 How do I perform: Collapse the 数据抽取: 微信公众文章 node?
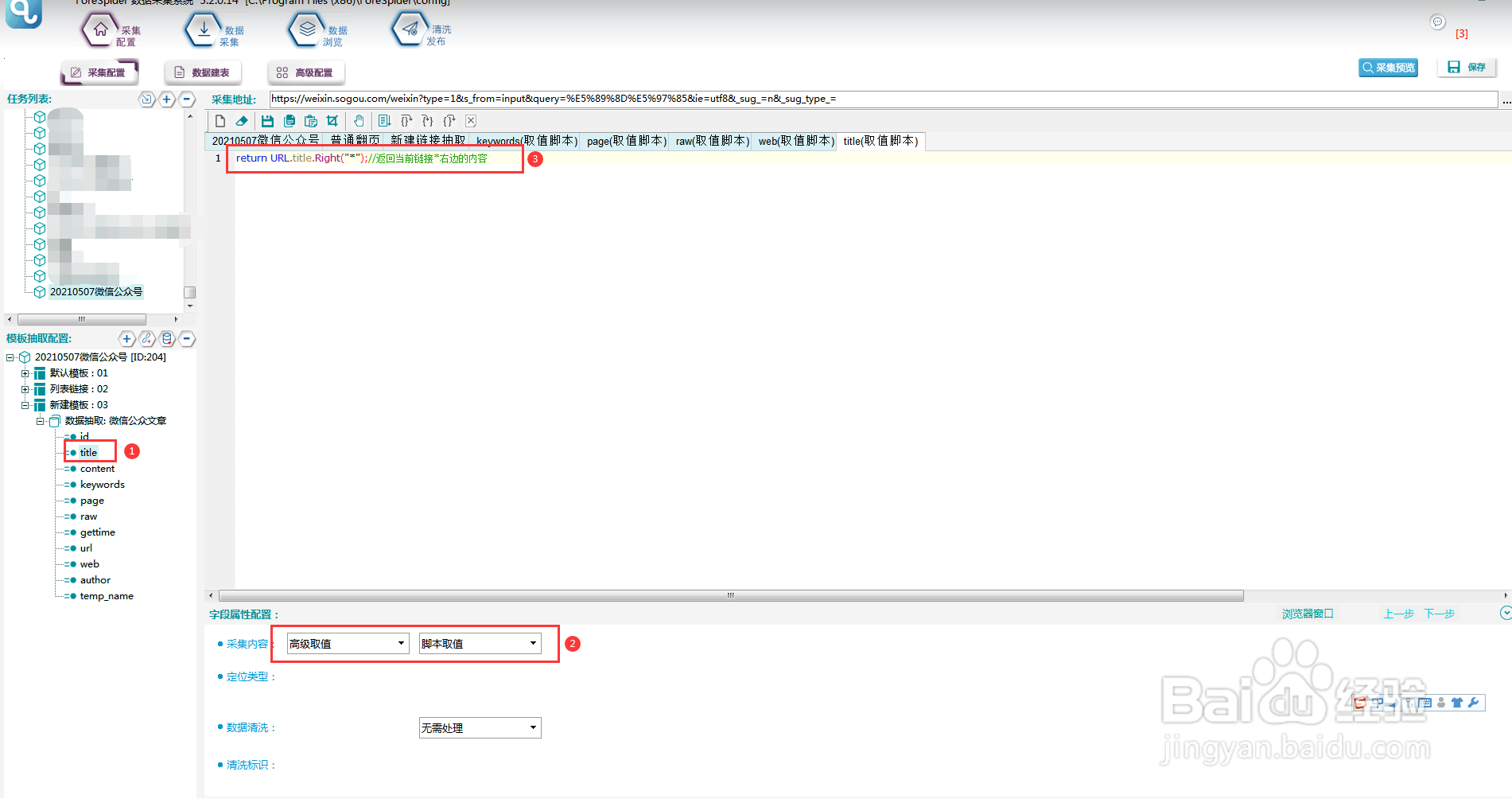pos(41,421)
